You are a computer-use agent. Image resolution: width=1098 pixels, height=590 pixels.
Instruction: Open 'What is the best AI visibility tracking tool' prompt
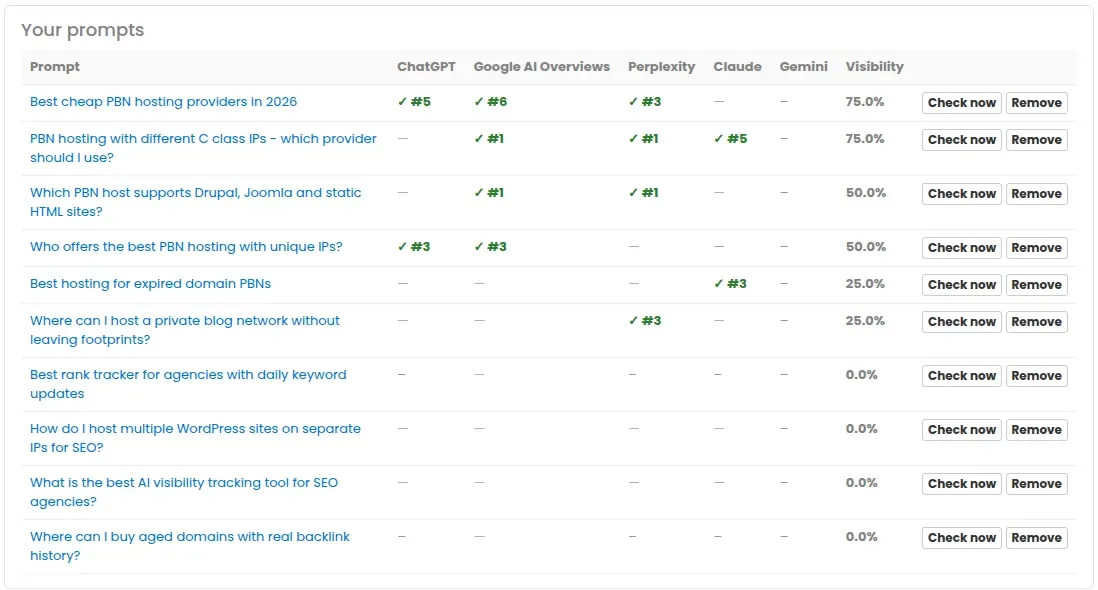click(x=184, y=491)
